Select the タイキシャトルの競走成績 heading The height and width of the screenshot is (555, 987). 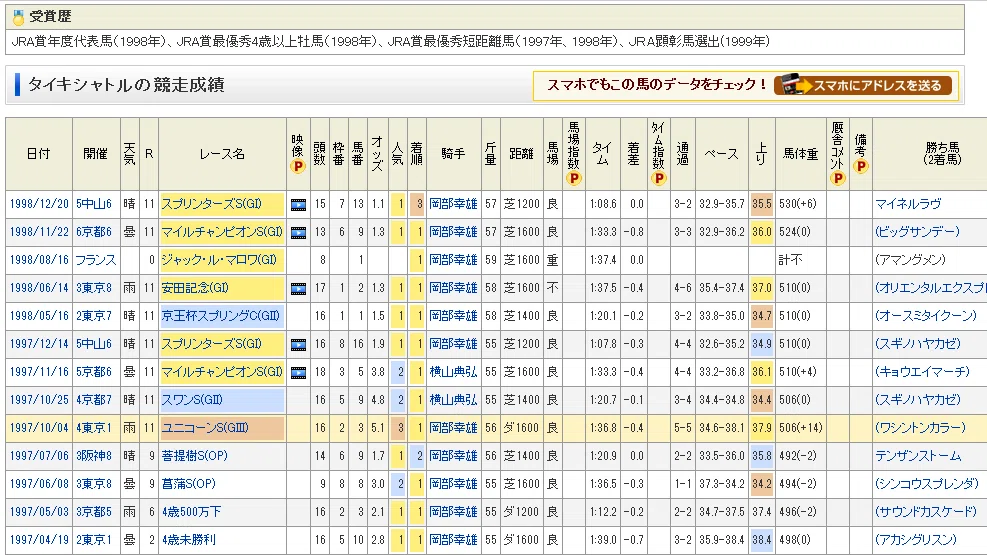tap(126, 85)
